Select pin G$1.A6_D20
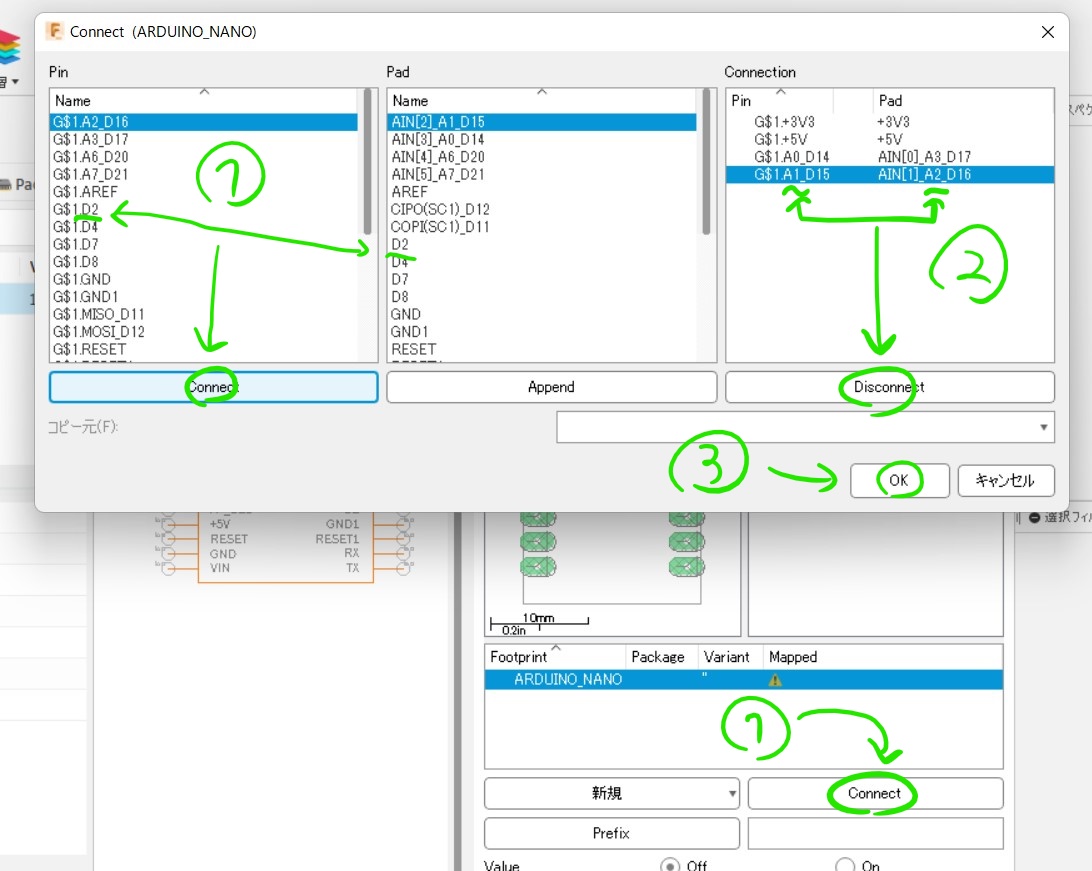 tap(203, 157)
